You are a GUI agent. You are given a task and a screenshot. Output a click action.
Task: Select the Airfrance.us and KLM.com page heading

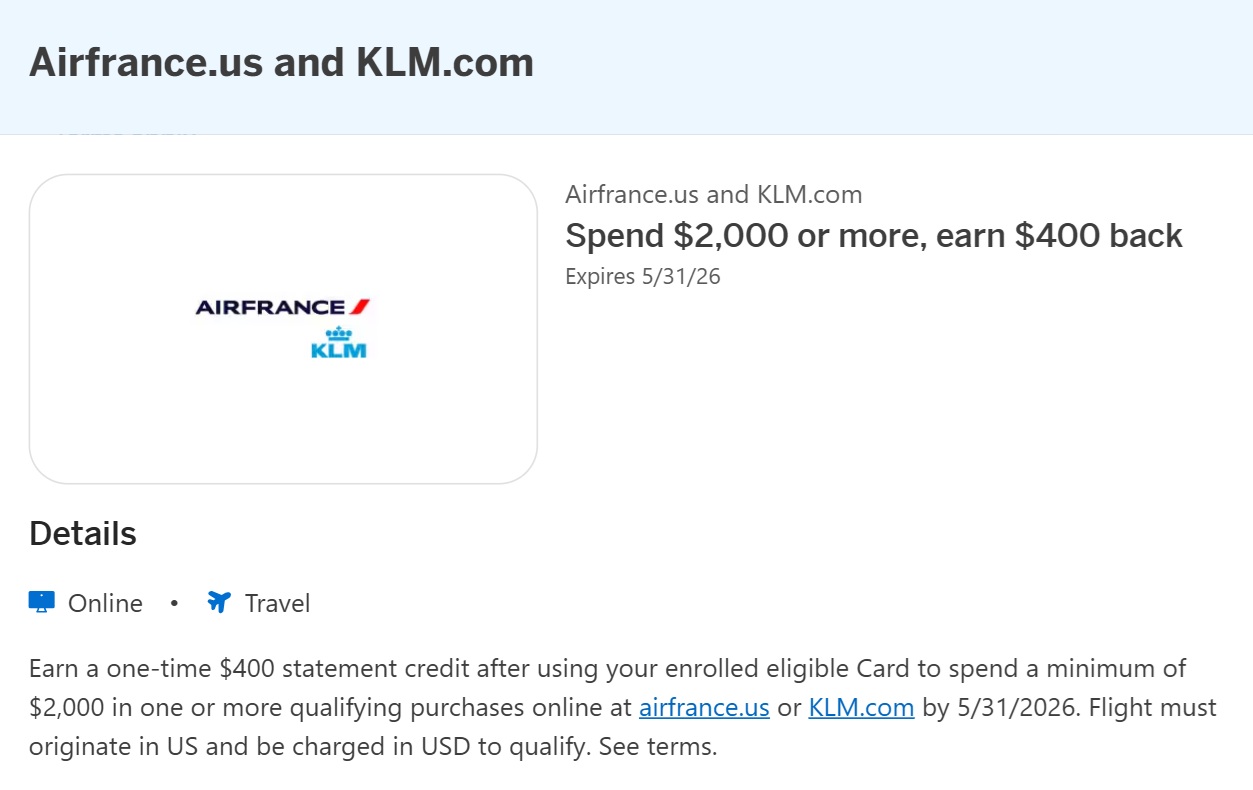pos(281,62)
